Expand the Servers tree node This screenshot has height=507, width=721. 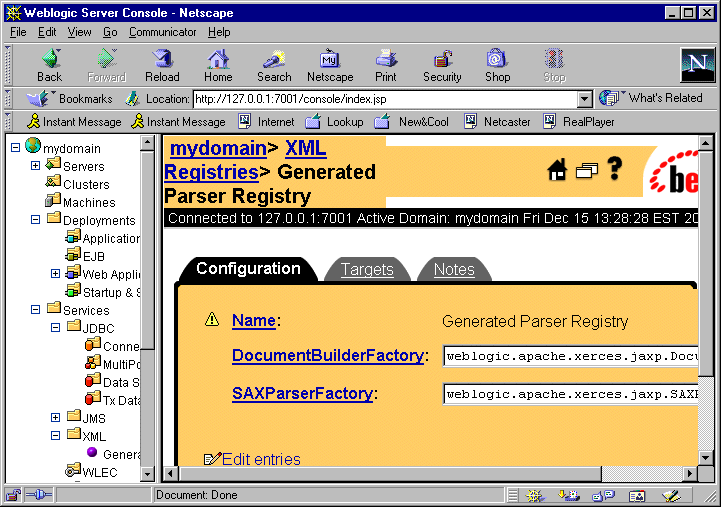click(35, 165)
